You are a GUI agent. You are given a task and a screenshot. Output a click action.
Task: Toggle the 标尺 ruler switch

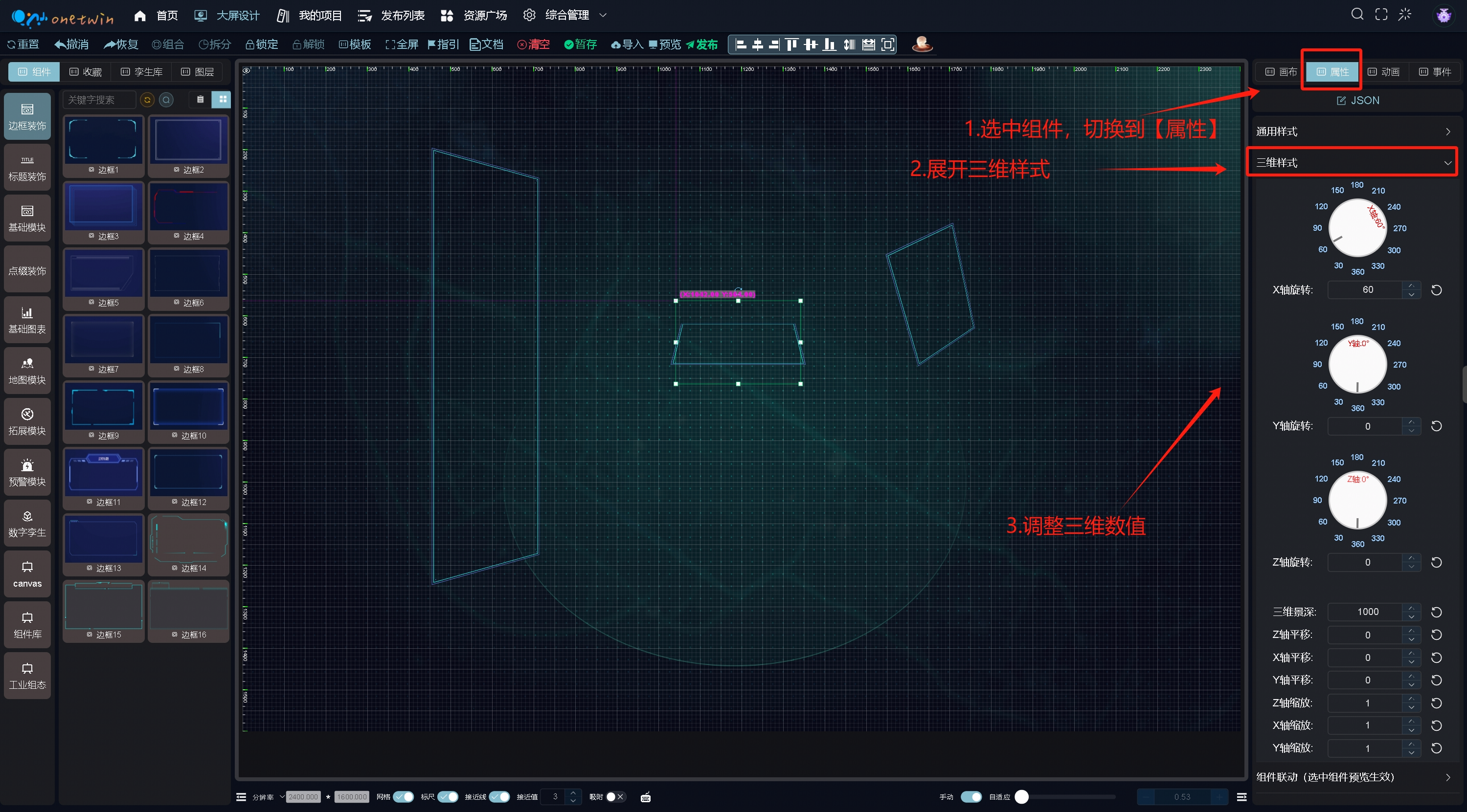tap(448, 797)
